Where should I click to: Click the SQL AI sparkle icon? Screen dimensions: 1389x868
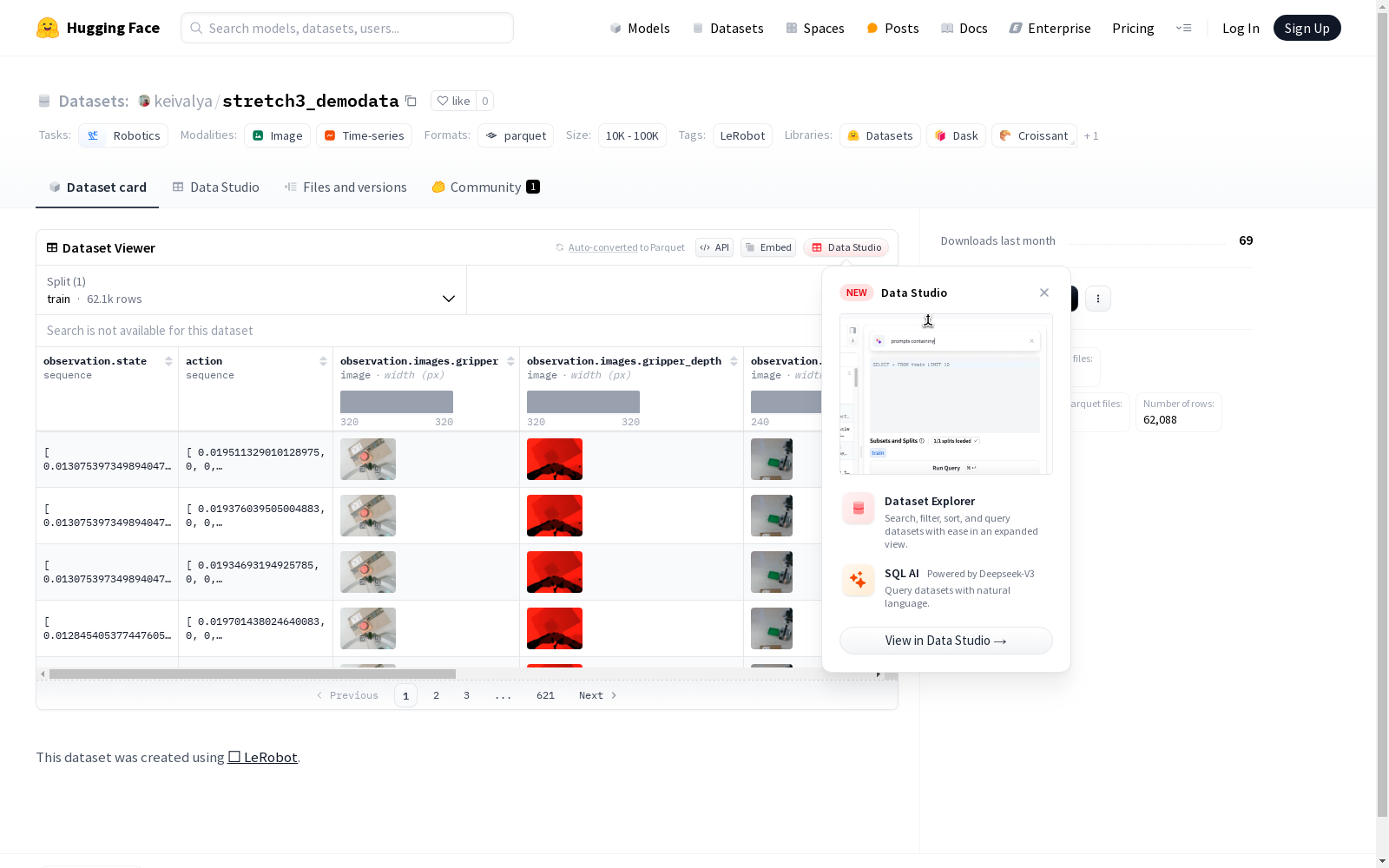859,580
